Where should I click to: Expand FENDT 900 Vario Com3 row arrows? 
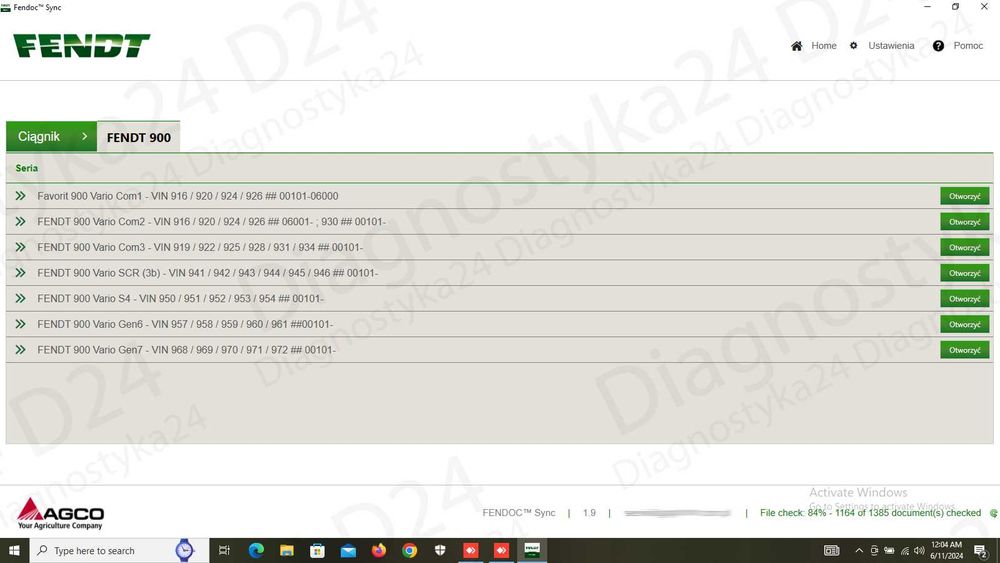tap(20, 247)
